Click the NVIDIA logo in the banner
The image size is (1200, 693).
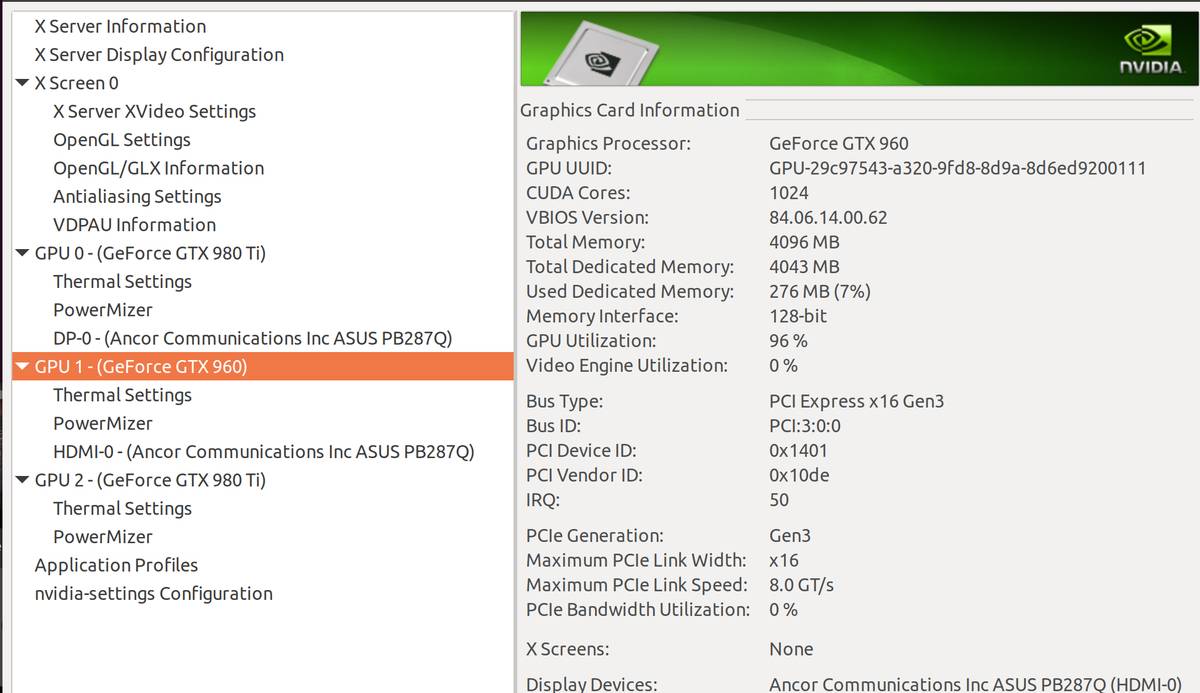click(1149, 51)
